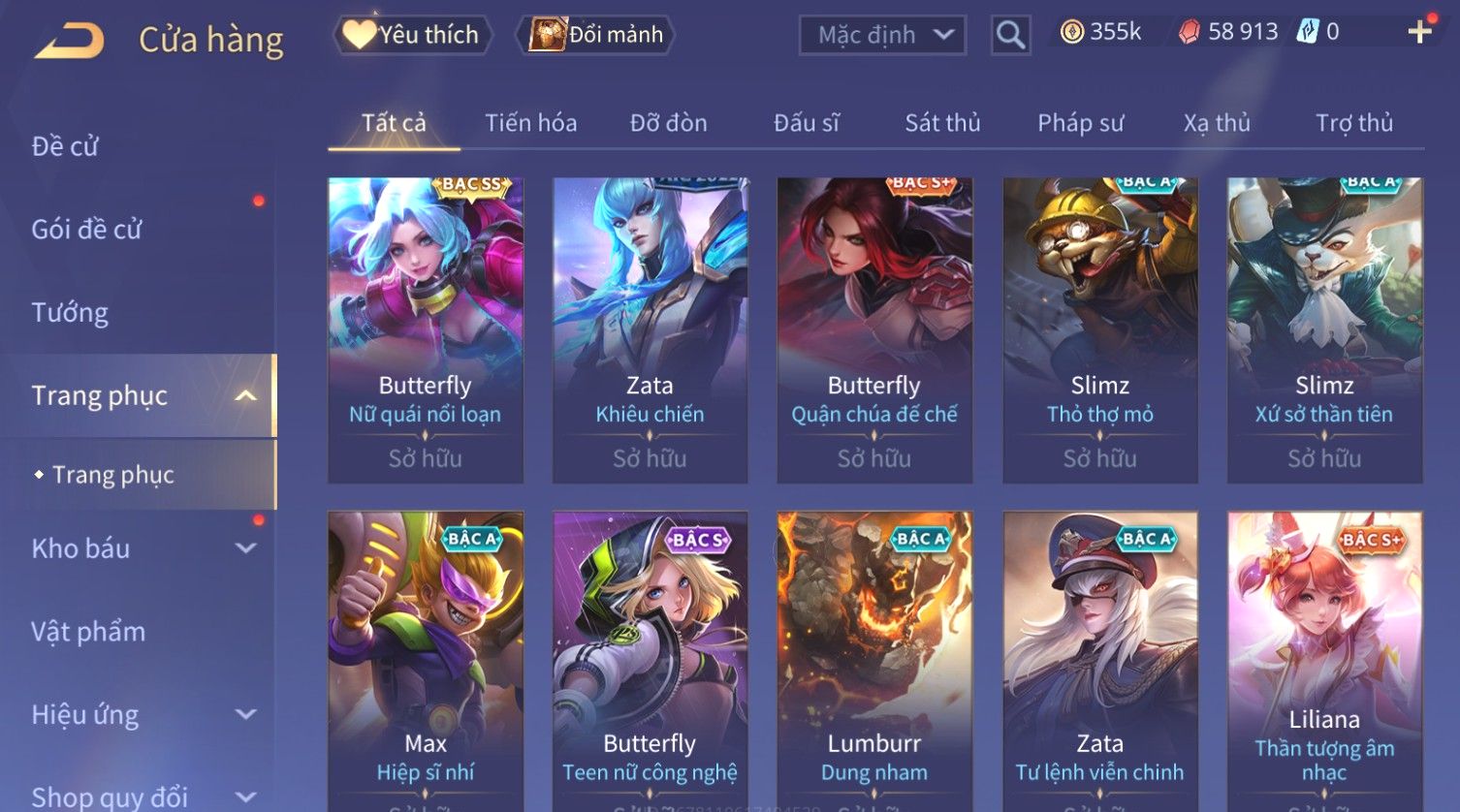Expand the Kho báu sidebar section

tap(246, 548)
